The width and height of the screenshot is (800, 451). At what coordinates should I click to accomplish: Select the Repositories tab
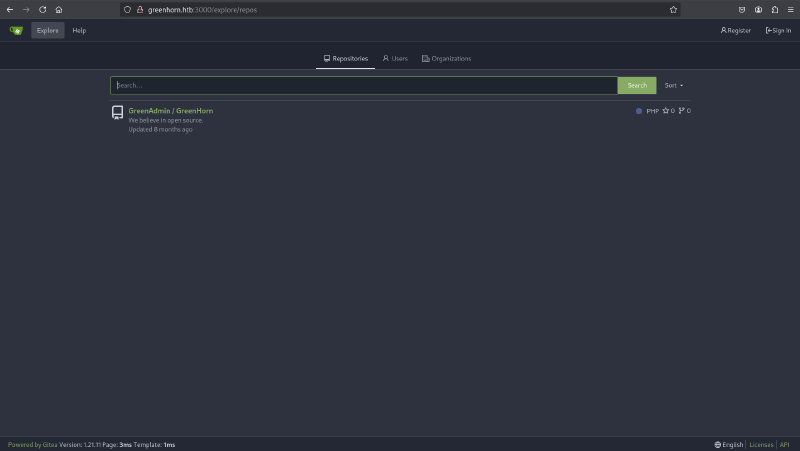(x=345, y=59)
